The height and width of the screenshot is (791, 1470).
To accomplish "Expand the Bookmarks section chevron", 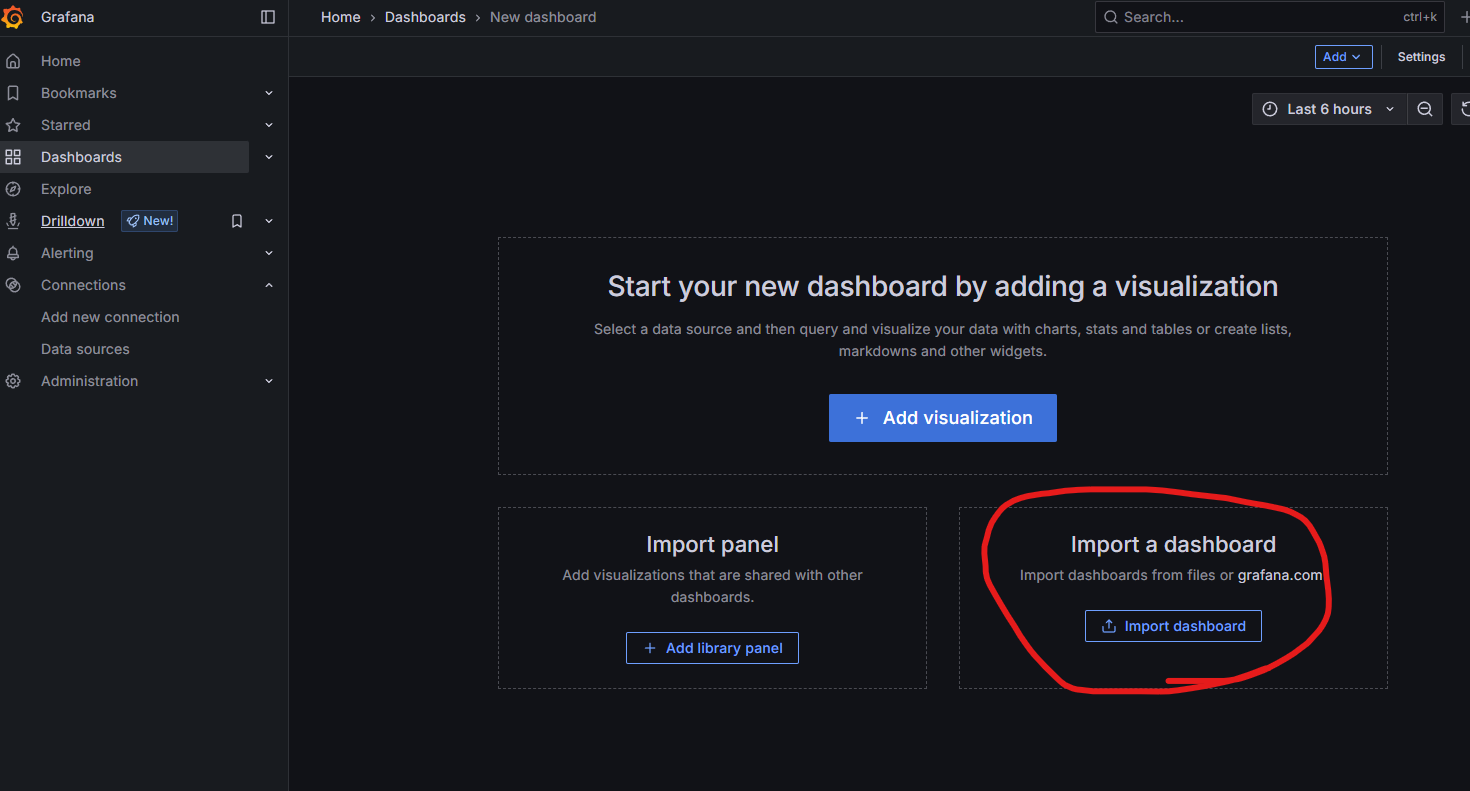I will [269, 93].
